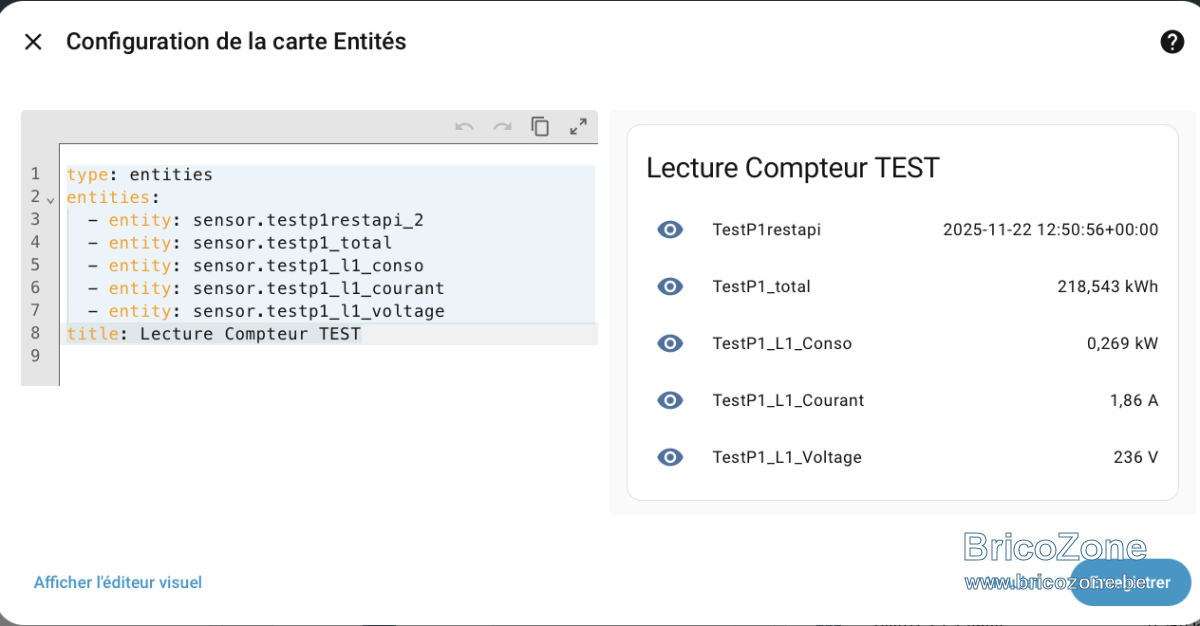The width and height of the screenshot is (1200, 626).
Task: Open TestP1_total entity name
Action: [761, 287]
